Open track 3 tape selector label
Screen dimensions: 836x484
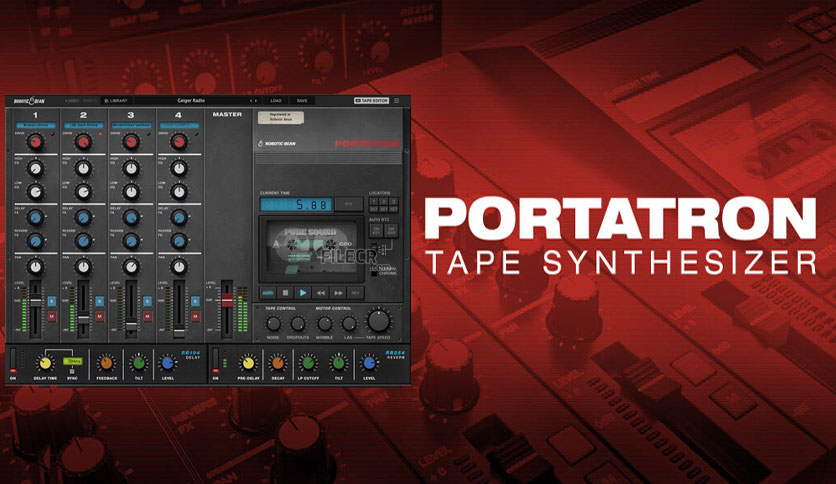131,126
